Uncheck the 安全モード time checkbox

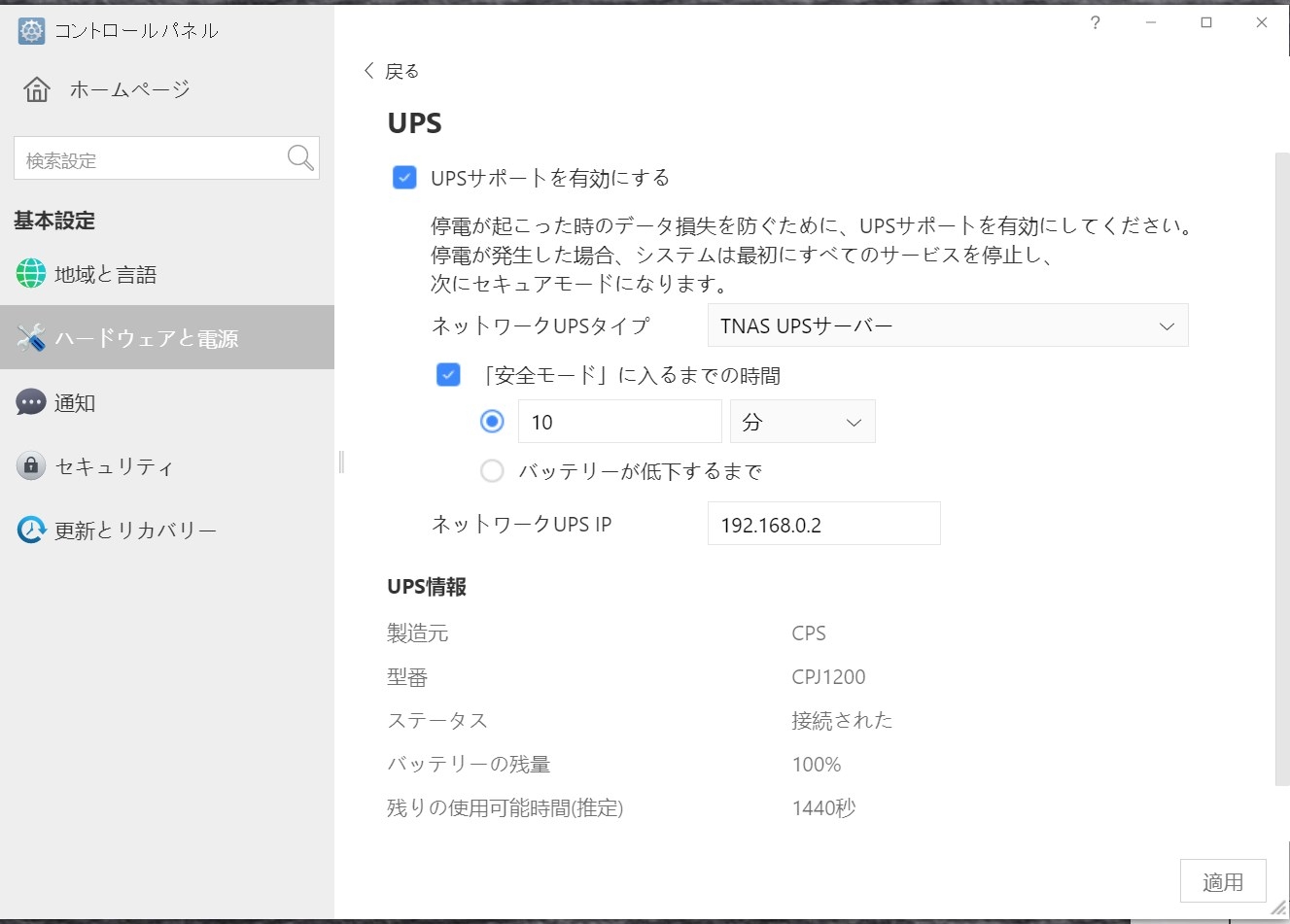pyautogui.click(x=448, y=375)
